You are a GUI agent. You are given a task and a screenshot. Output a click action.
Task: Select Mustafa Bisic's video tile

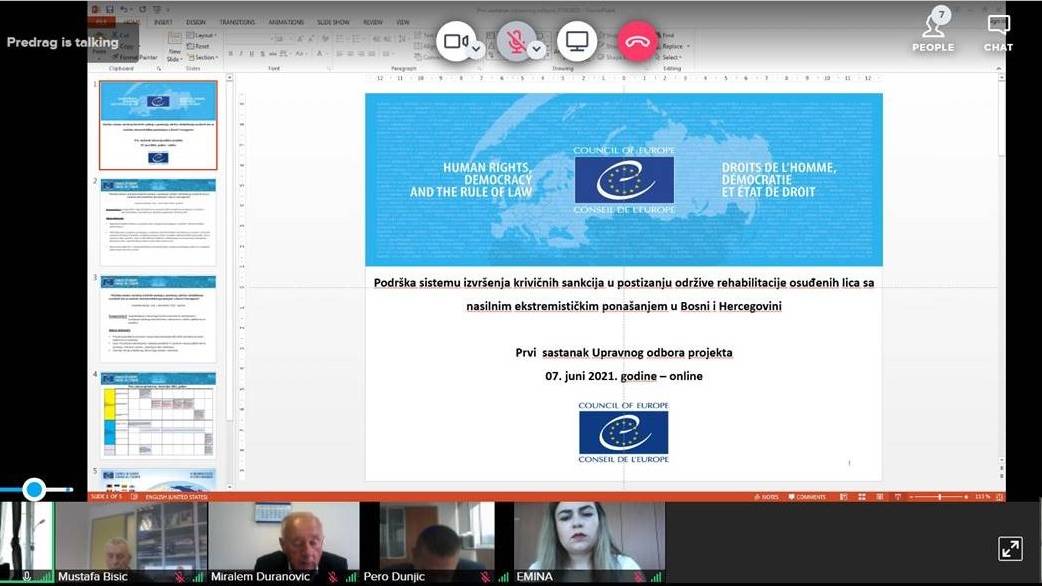click(131, 543)
